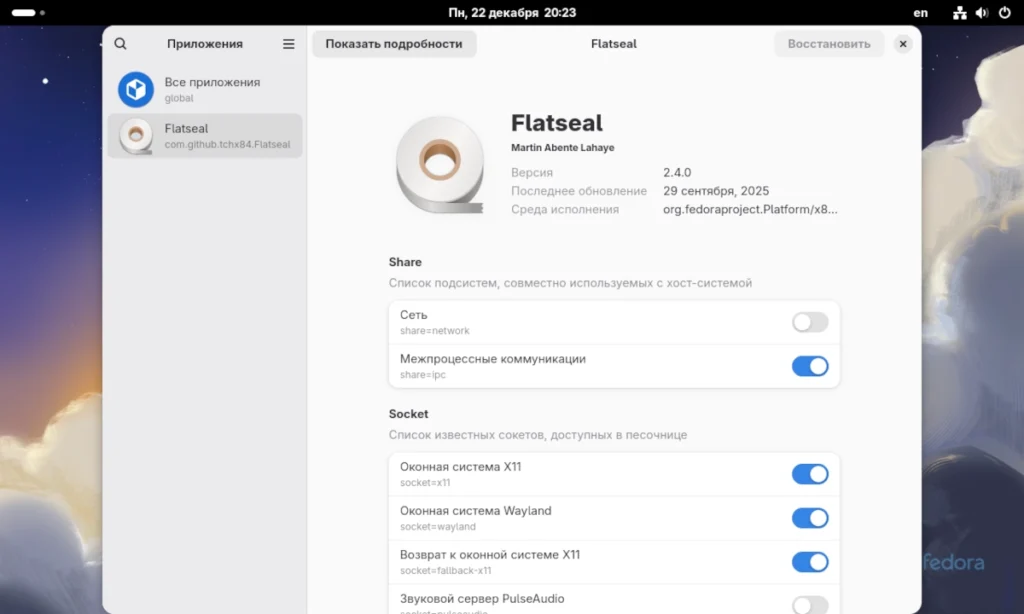The image size is (1024, 614).
Task: Click the large Flatseal app name heading
Action: tap(556, 123)
